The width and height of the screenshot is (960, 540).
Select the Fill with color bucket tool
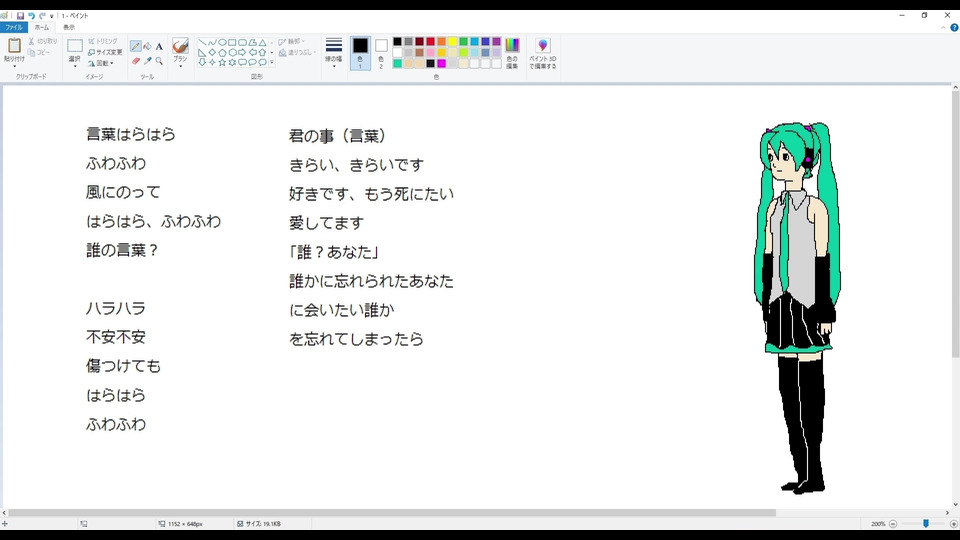click(x=148, y=47)
